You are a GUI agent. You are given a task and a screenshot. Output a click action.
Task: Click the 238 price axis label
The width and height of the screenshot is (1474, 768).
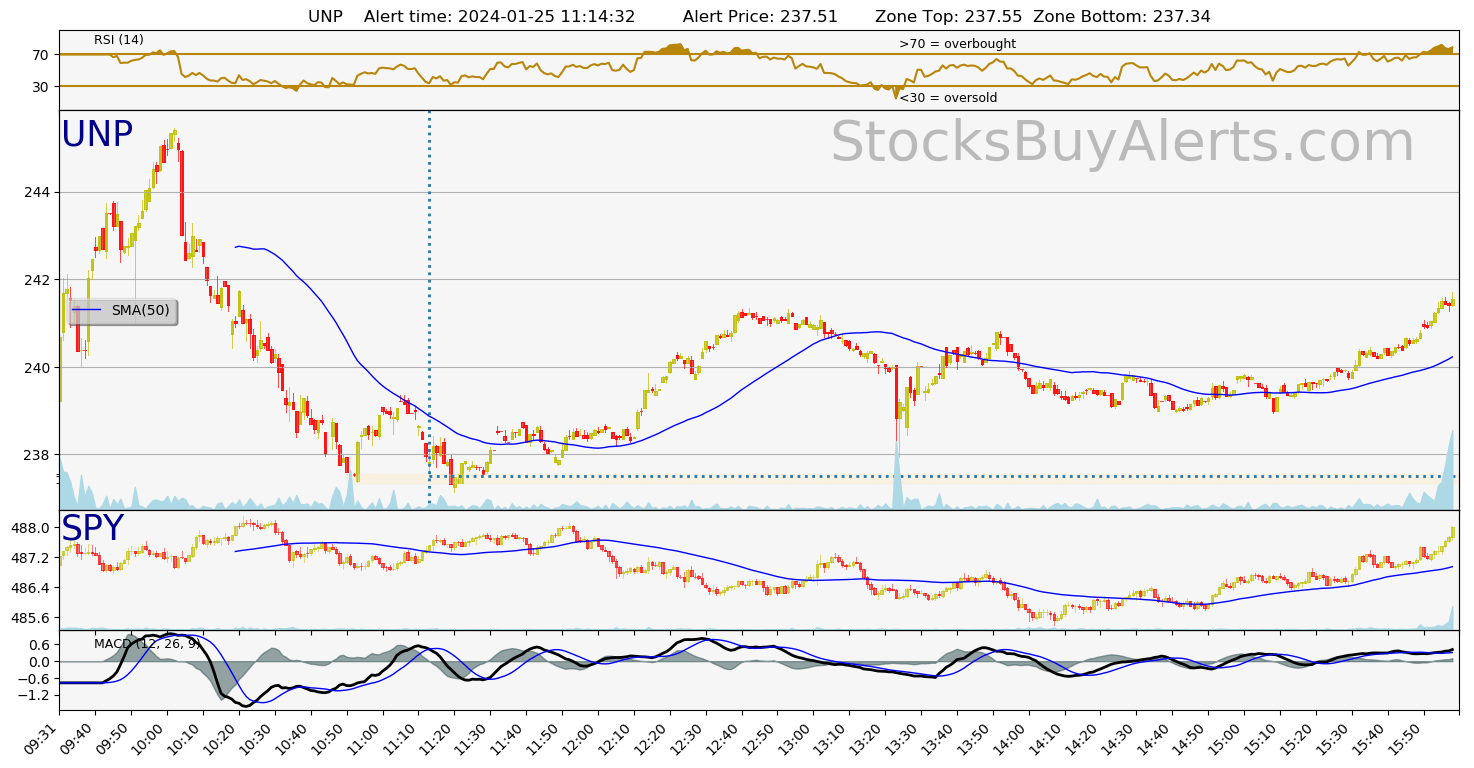pos(37,455)
